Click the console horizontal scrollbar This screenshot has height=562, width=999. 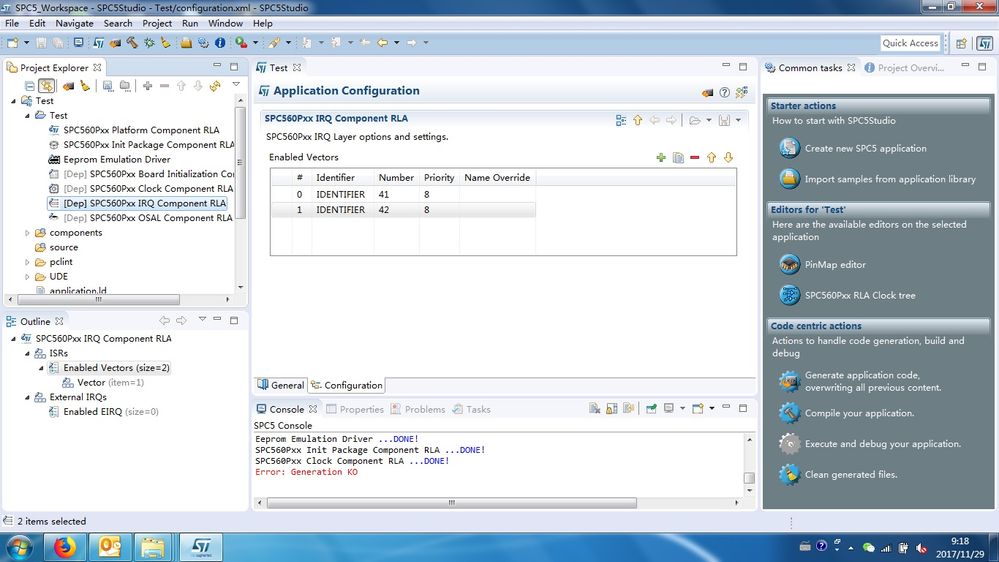coord(452,503)
